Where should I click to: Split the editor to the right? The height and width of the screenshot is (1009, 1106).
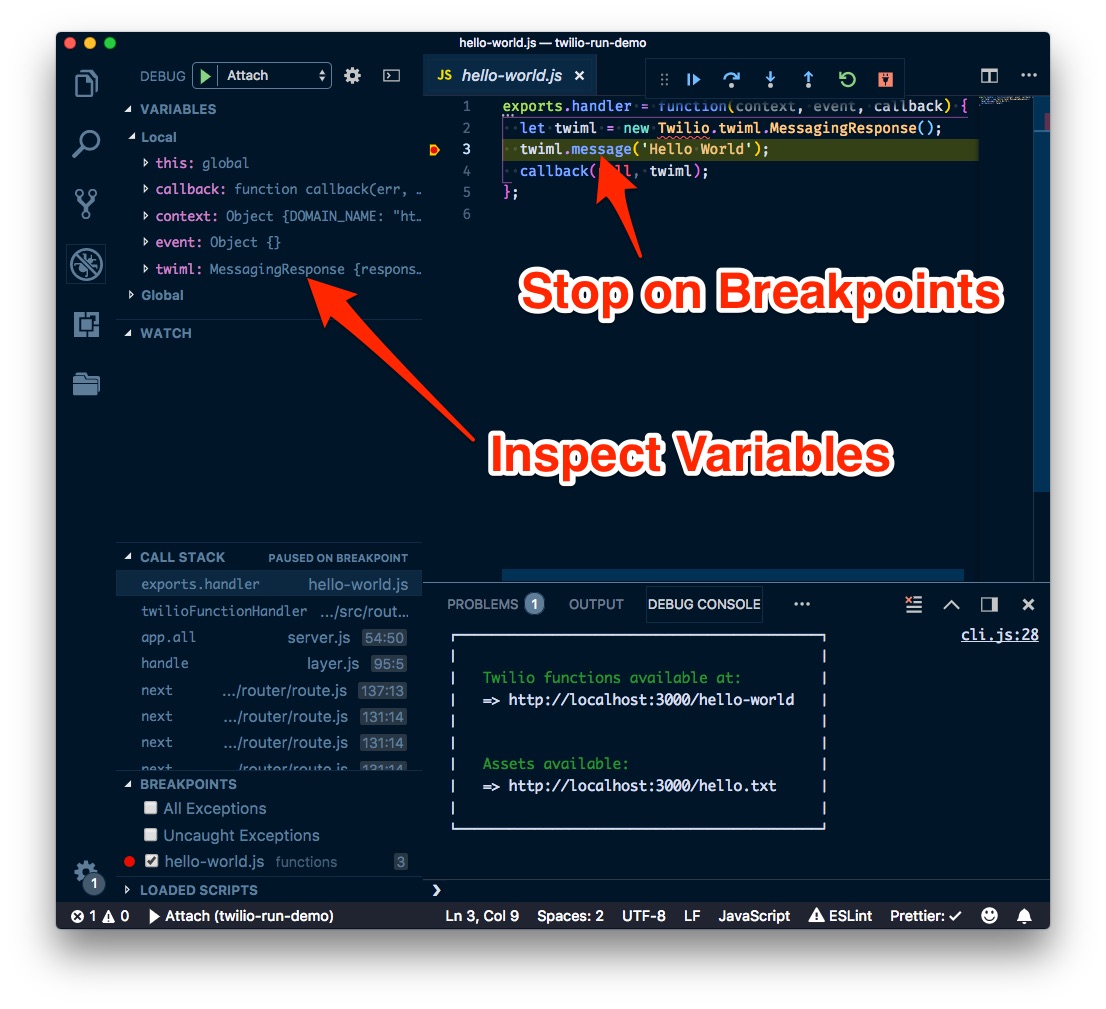(989, 75)
